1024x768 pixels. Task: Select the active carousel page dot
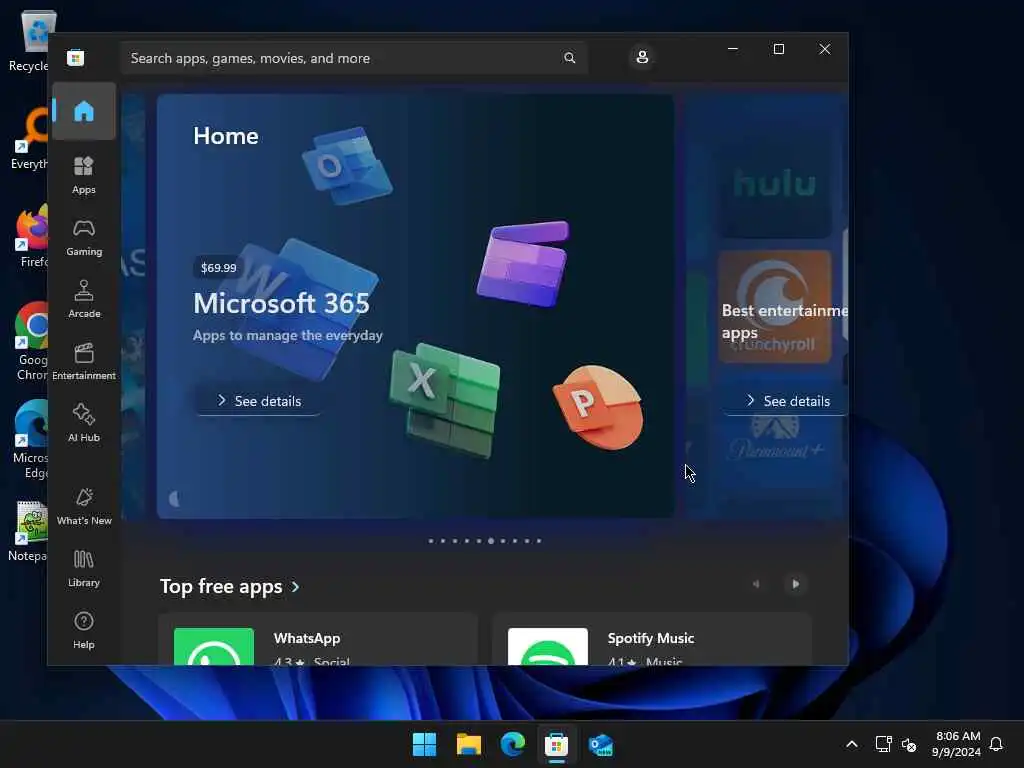coord(491,541)
